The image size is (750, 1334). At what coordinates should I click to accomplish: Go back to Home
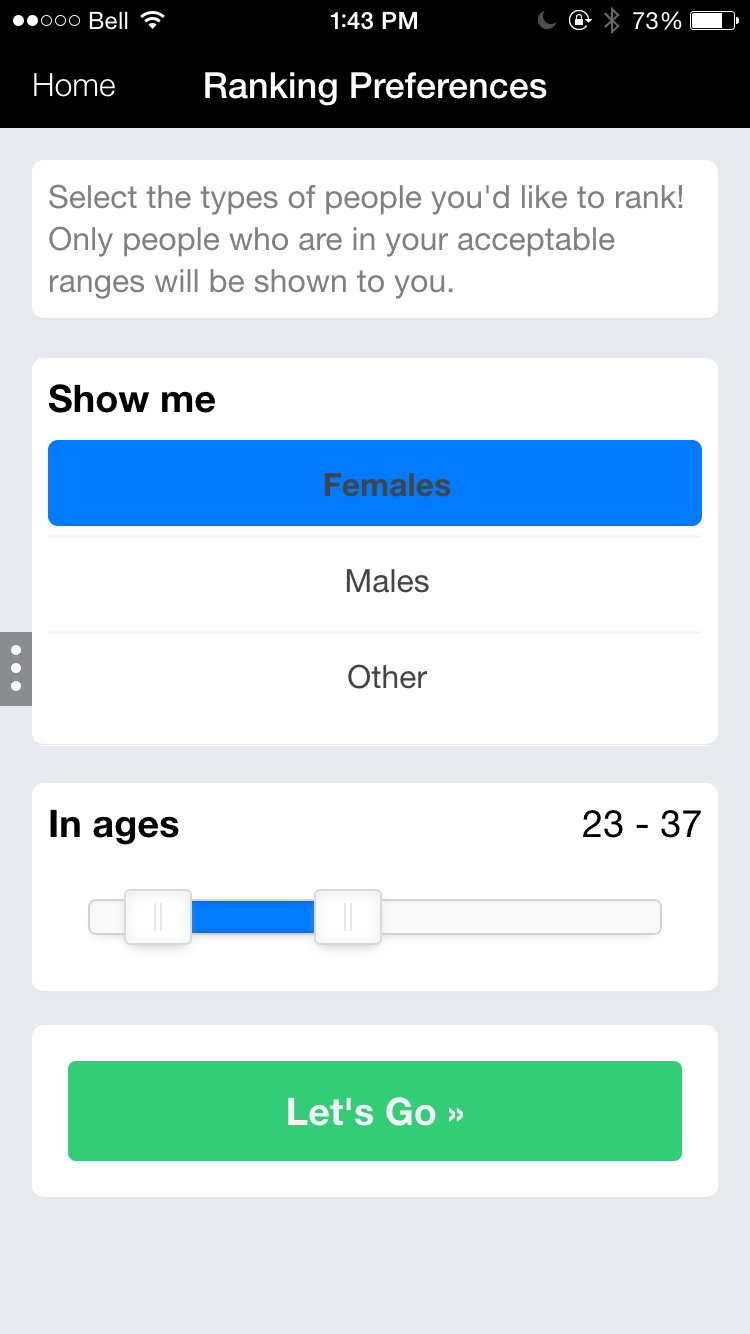(73, 86)
